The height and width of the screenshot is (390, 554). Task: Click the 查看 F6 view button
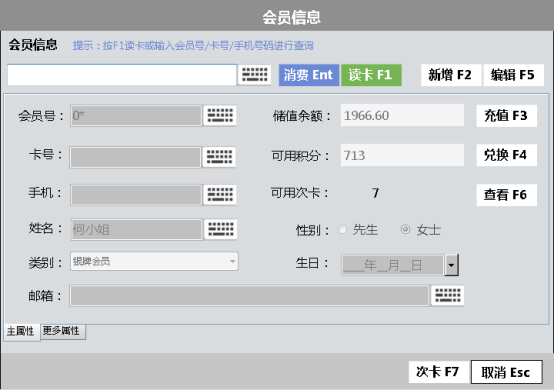507,195
